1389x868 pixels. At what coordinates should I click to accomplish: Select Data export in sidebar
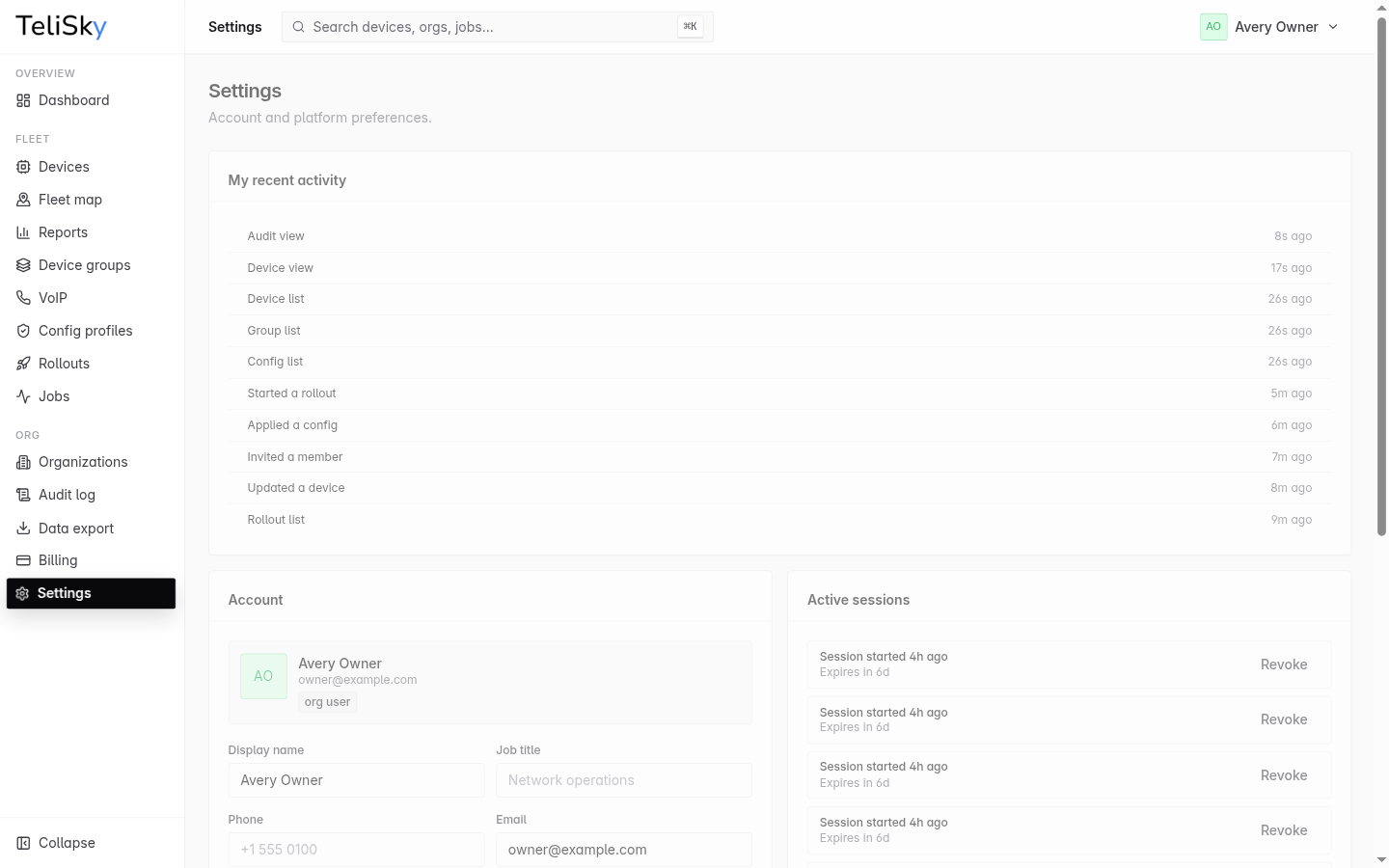92,528
